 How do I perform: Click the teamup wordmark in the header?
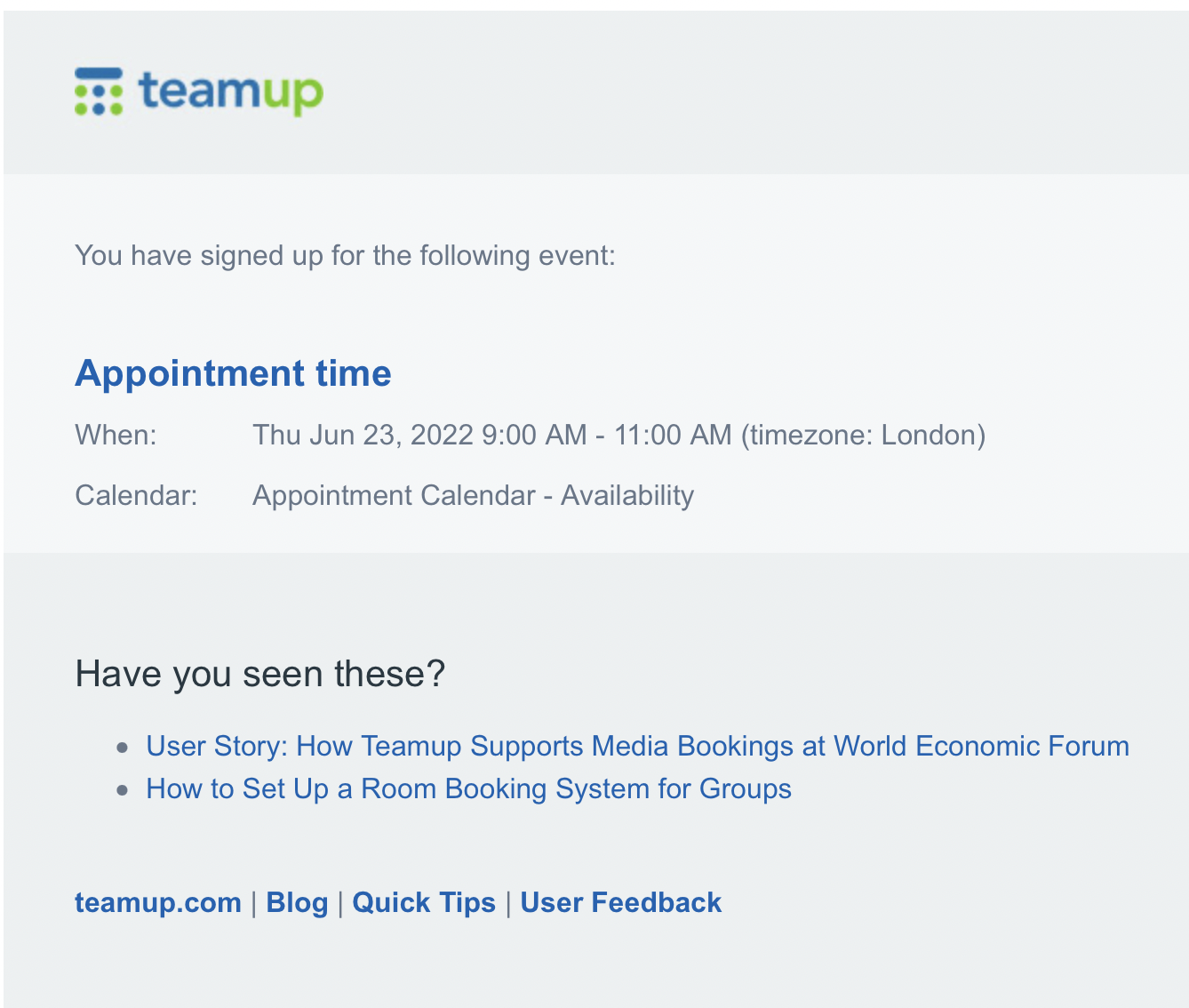click(x=231, y=92)
